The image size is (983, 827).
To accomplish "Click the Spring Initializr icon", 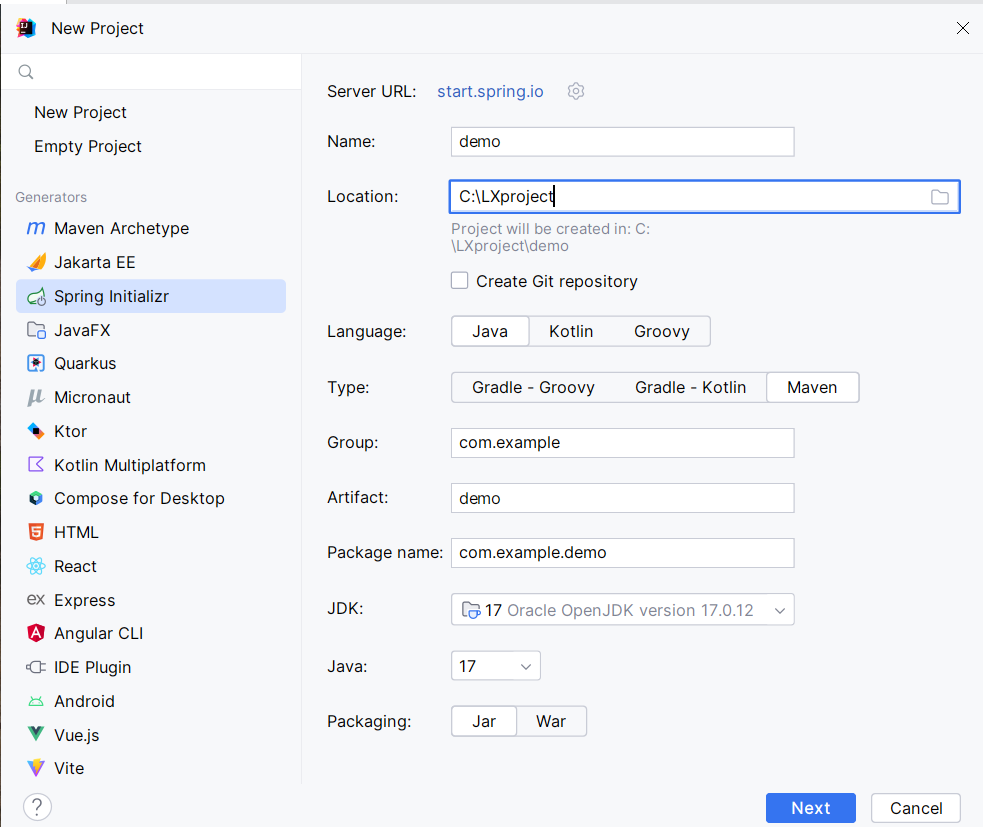I will [x=36, y=296].
